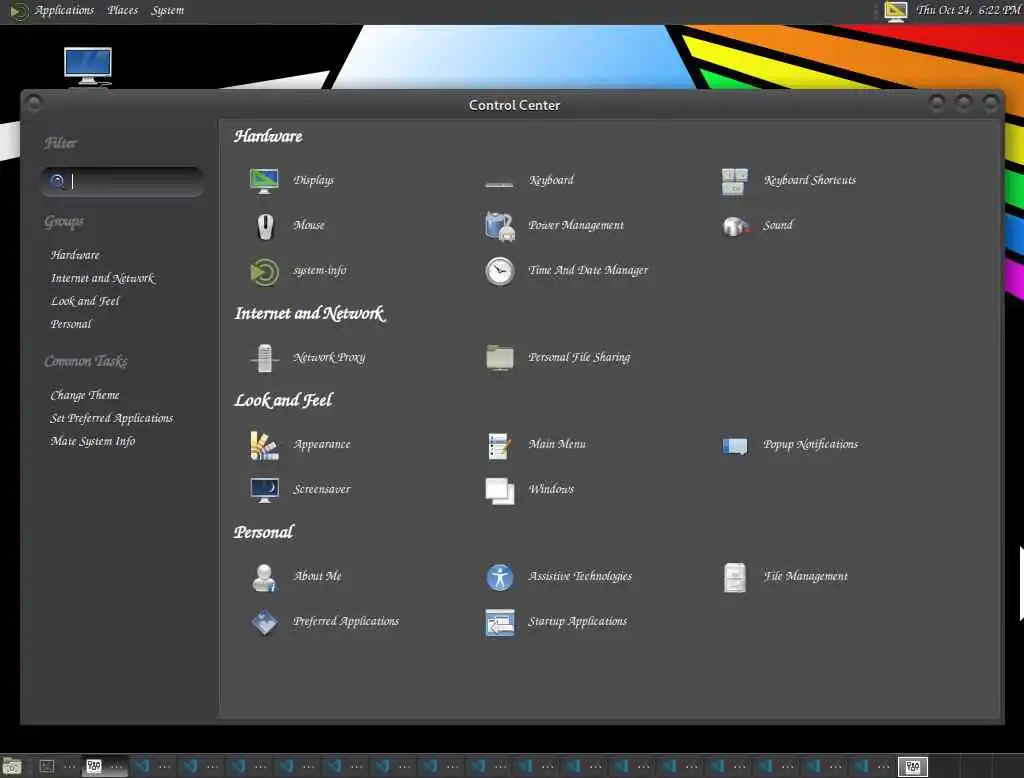Open the Power Management icon
This screenshot has width=1024, height=778.
[500, 226]
